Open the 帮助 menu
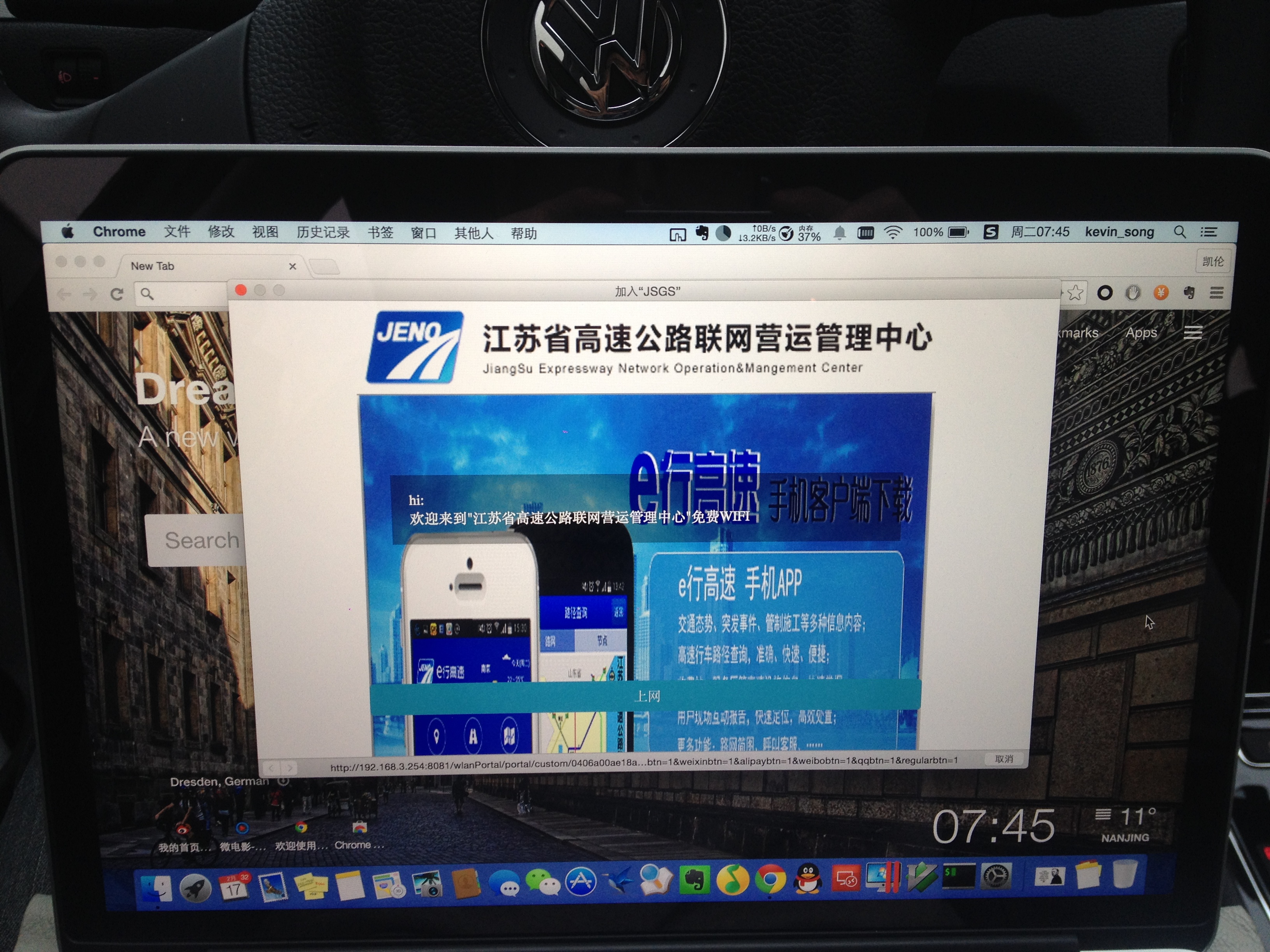1270x952 pixels. [x=524, y=234]
